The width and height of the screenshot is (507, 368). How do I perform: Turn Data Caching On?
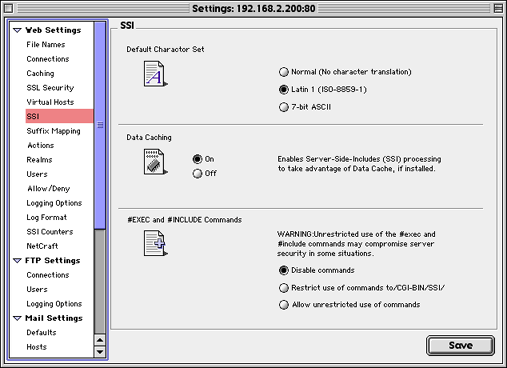[x=197, y=159]
